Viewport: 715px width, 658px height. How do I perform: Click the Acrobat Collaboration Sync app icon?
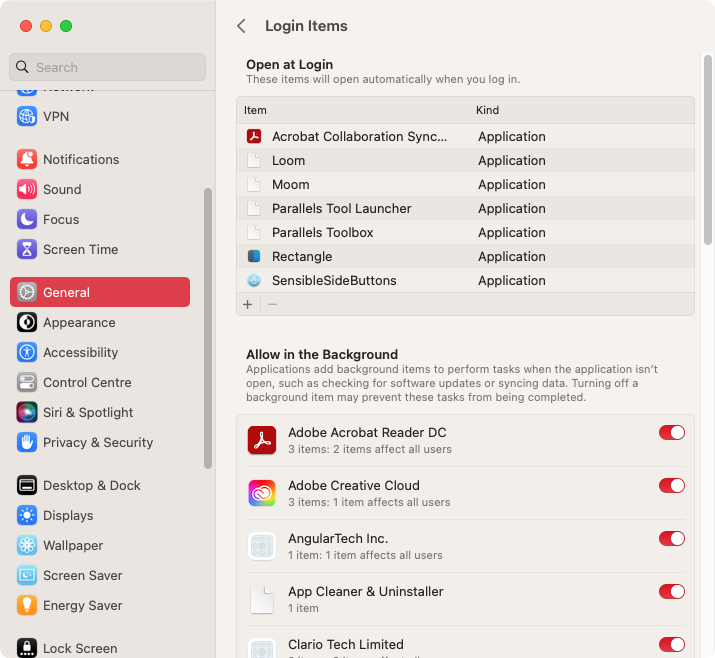[x=254, y=136]
